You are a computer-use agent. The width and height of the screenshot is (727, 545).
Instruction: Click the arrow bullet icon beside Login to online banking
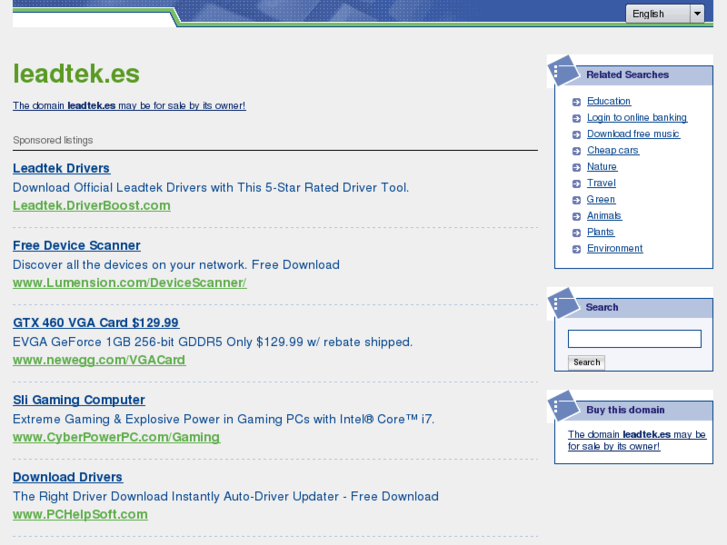coord(576,118)
